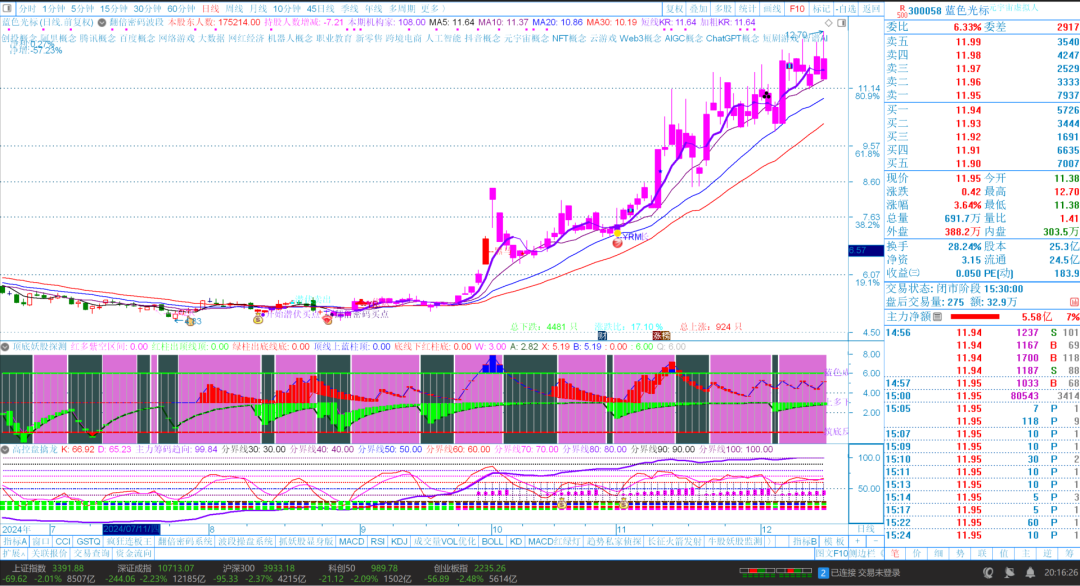This screenshot has height=586, width=1080.
Task: Click the 财 marker on the chart
Action: click(602, 335)
